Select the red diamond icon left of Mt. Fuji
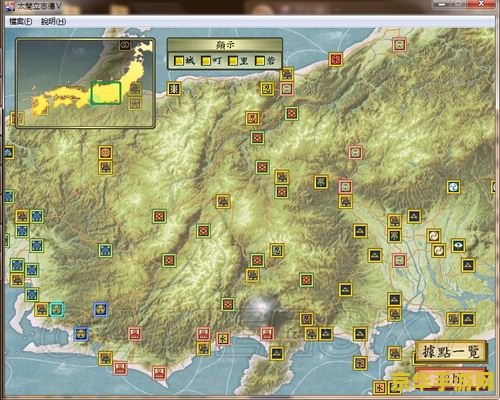Screen dimensions: 500x400 (x=228, y=304)
